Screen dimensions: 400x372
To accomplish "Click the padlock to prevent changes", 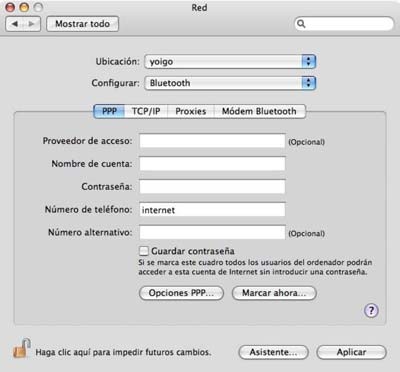I will pyautogui.click(x=22, y=348).
